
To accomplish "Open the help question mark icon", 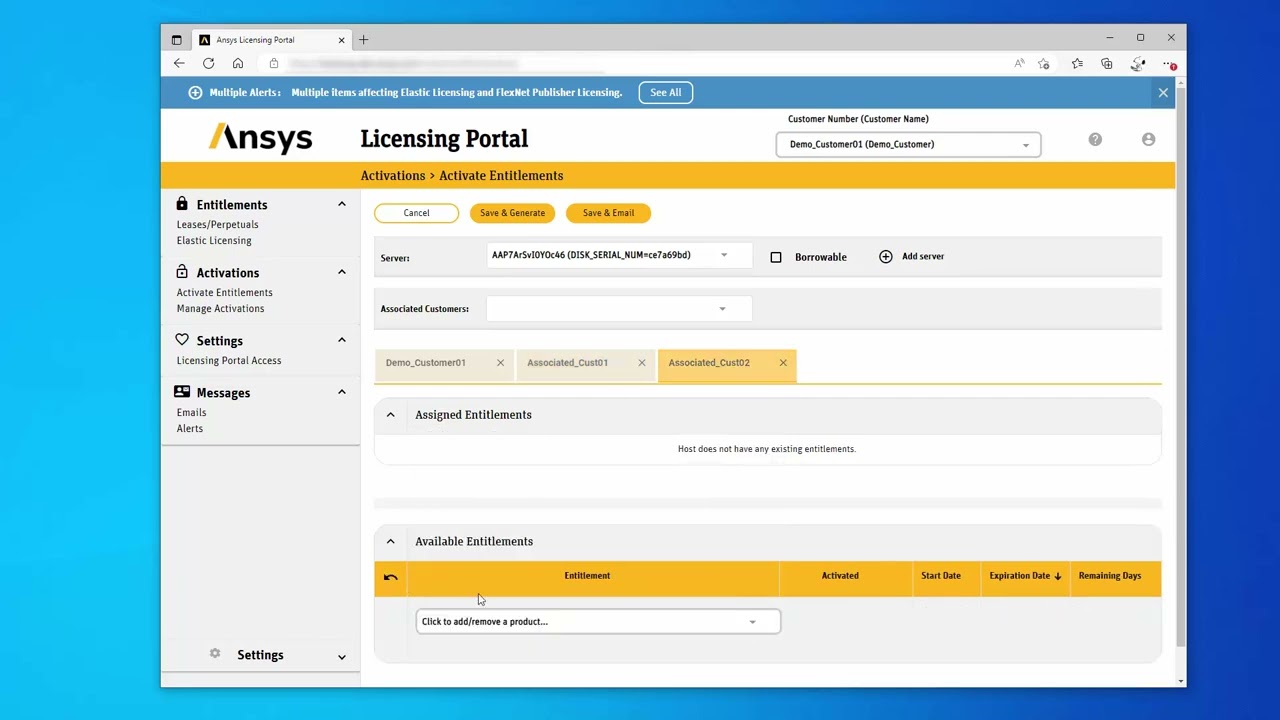I will pyautogui.click(x=1095, y=140).
